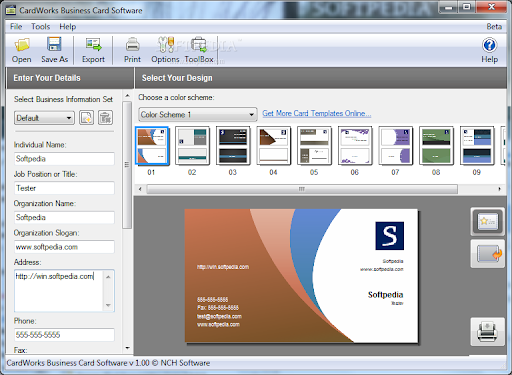This screenshot has height=375, width=512.
Task: Open the Color Scheme 1 dropdown
Action: point(198,115)
